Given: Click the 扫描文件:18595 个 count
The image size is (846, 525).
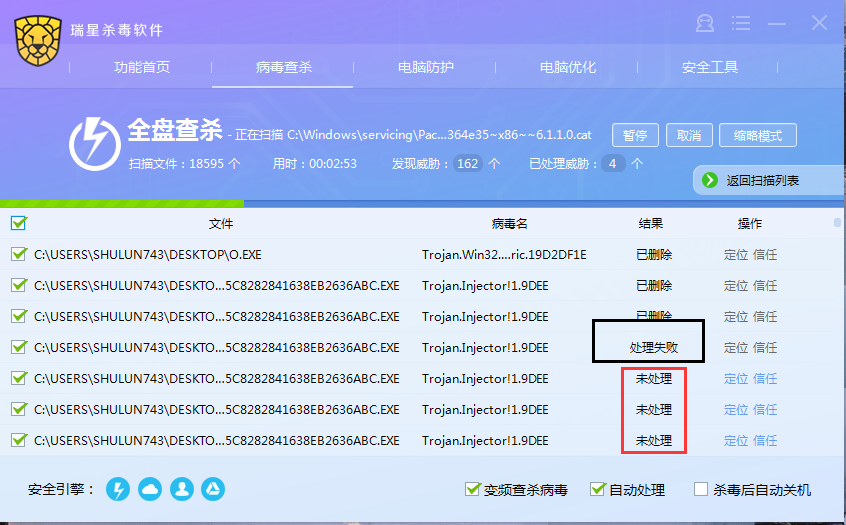Looking at the screenshot, I should [x=185, y=163].
